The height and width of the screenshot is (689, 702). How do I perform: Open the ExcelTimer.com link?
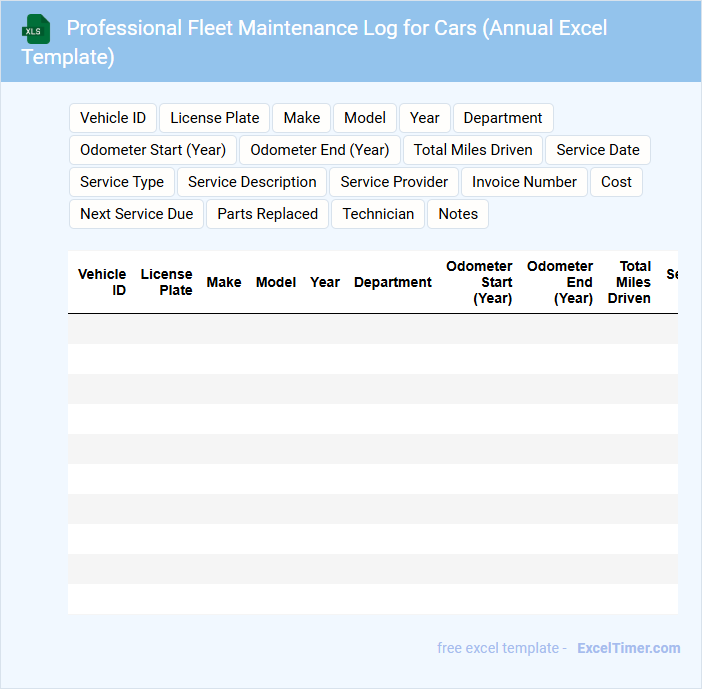point(629,648)
